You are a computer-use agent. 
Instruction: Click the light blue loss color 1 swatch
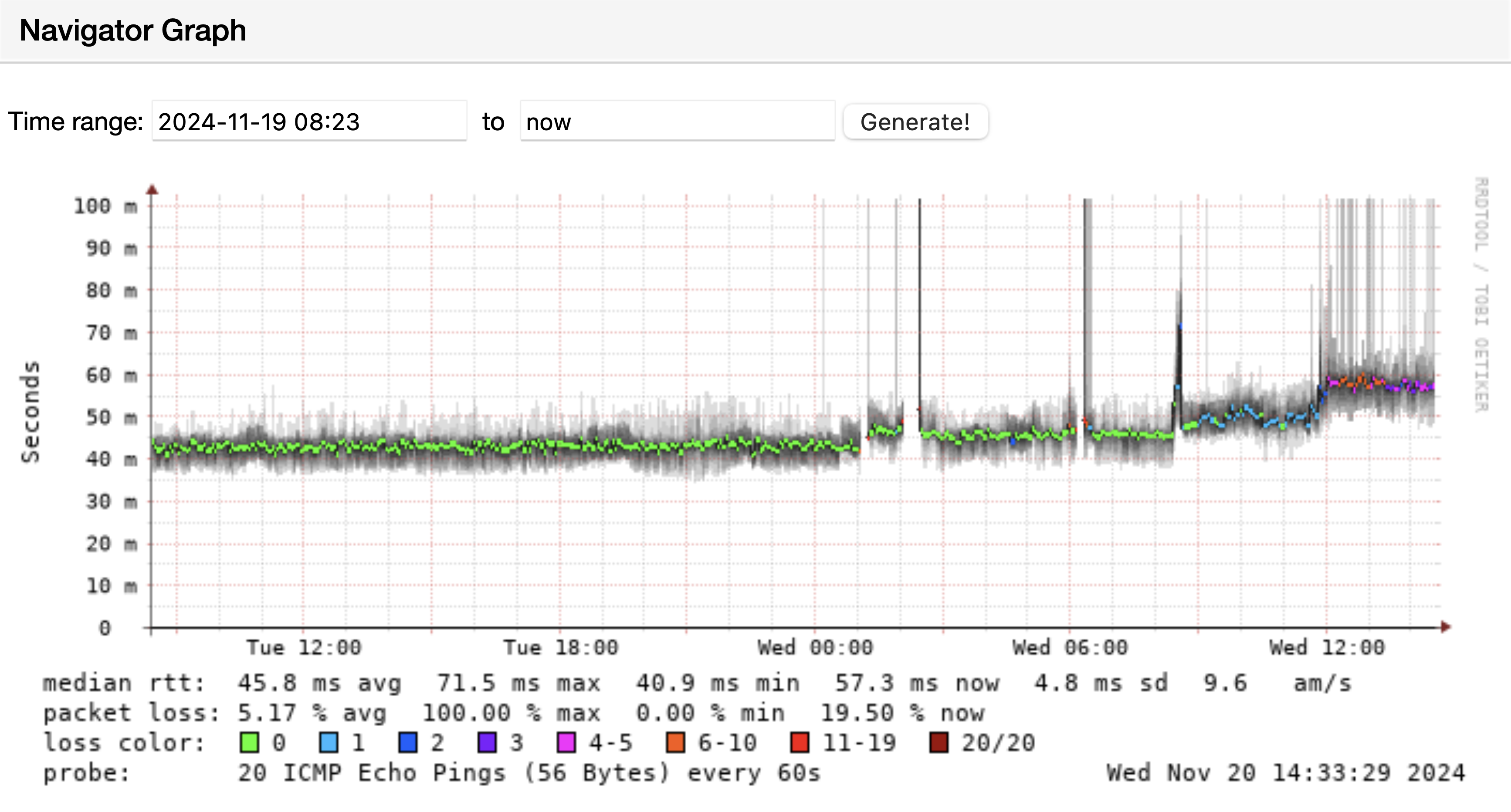[x=329, y=743]
